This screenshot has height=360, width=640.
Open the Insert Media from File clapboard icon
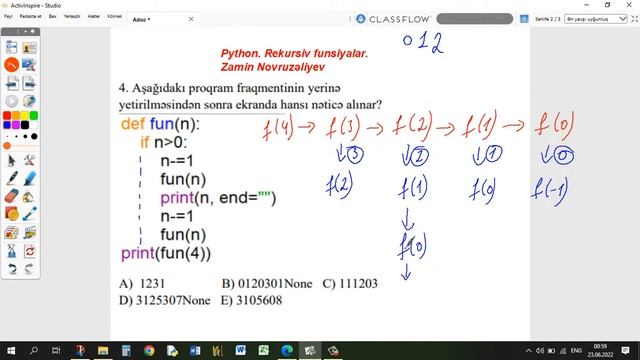coord(29,233)
